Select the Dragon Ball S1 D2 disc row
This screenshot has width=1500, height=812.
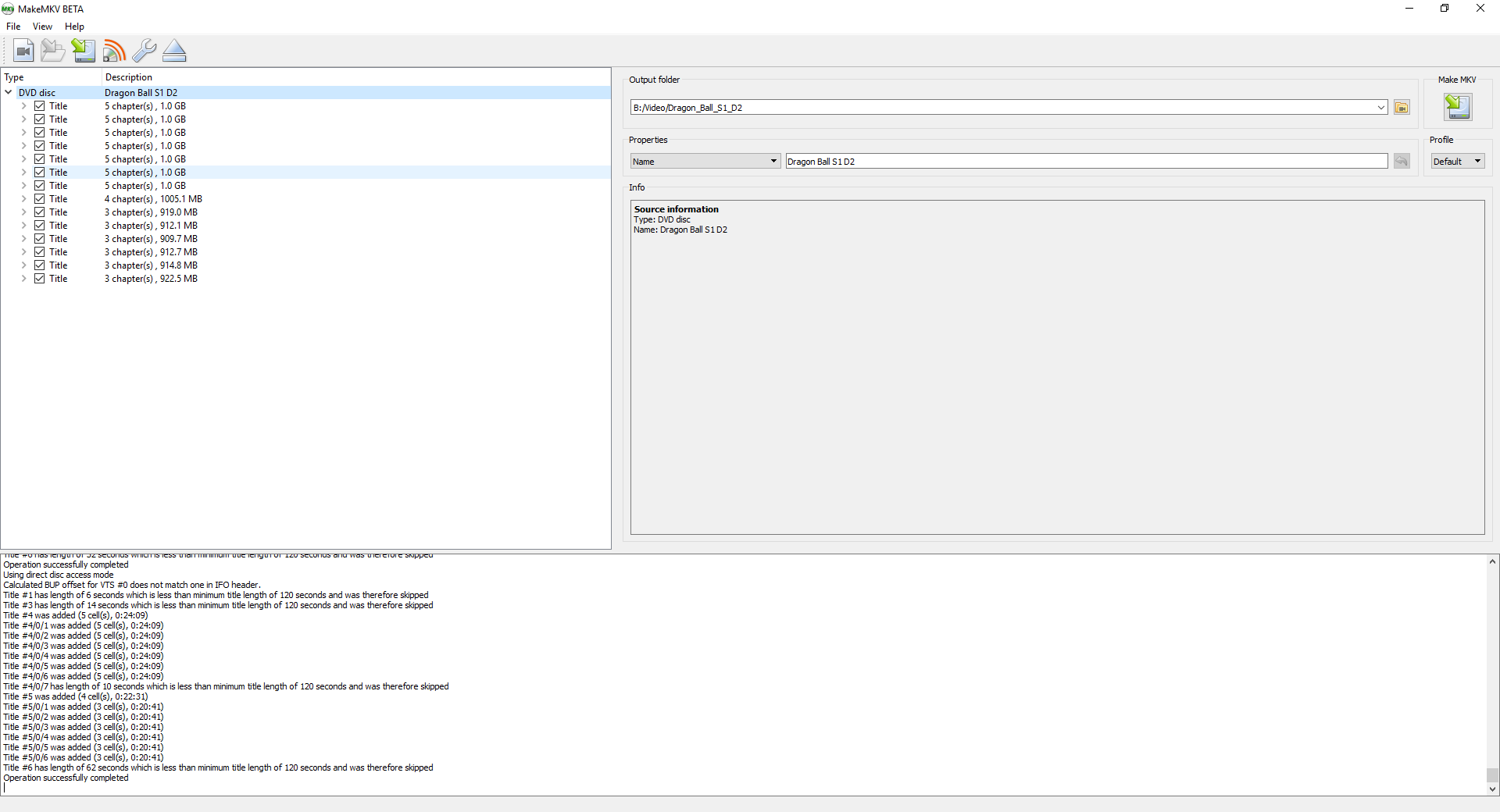(x=305, y=92)
